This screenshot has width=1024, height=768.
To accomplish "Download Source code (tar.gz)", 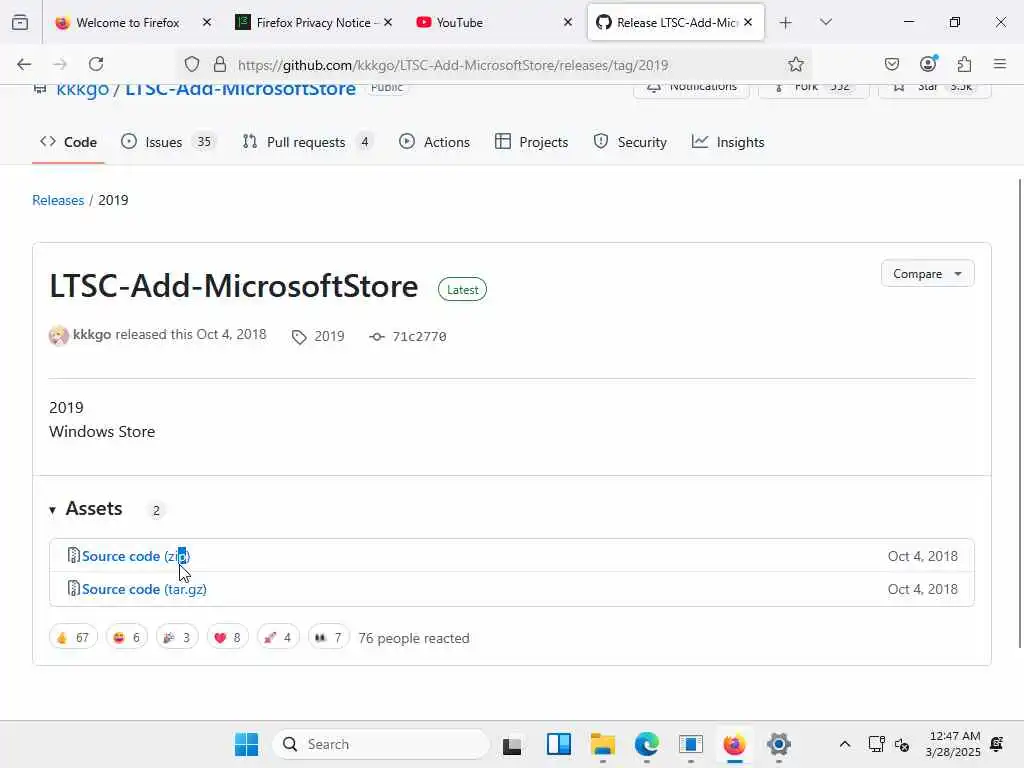I will tap(144, 589).
